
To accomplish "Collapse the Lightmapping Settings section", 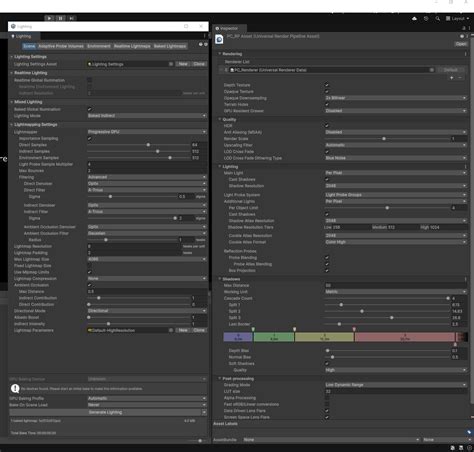I will (11, 124).
